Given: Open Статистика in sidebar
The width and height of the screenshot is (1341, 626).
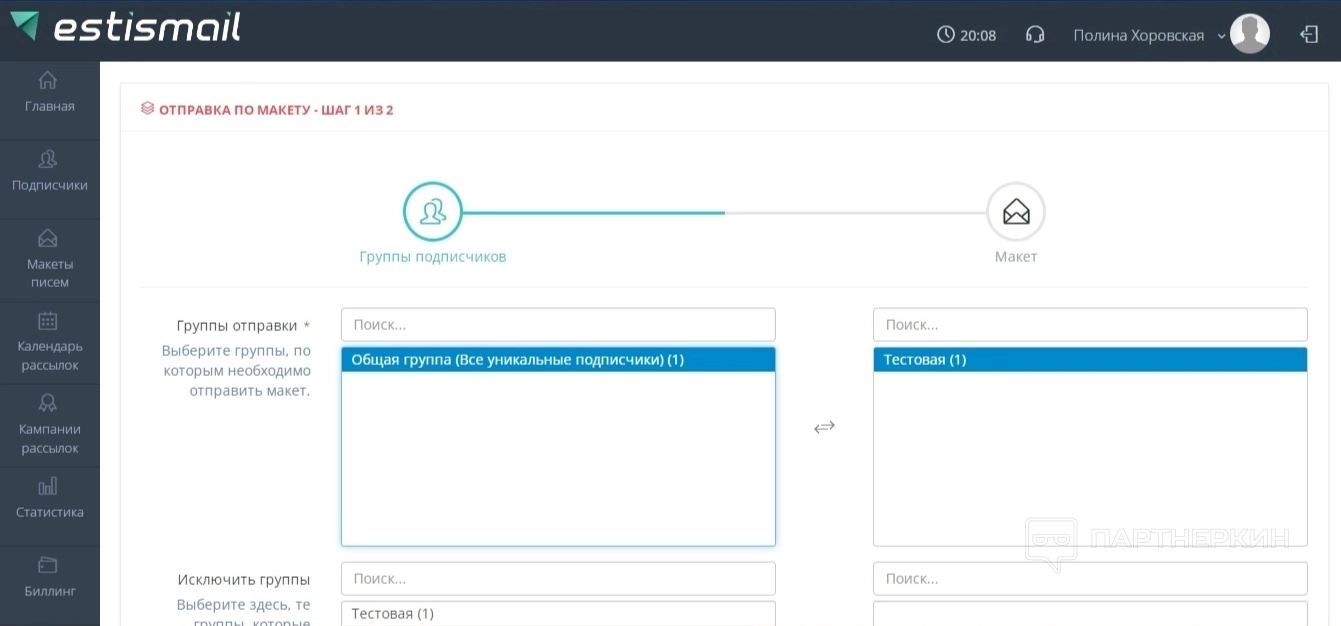Looking at the screenshot, I should pyautogui.click(x=49, y=498).
